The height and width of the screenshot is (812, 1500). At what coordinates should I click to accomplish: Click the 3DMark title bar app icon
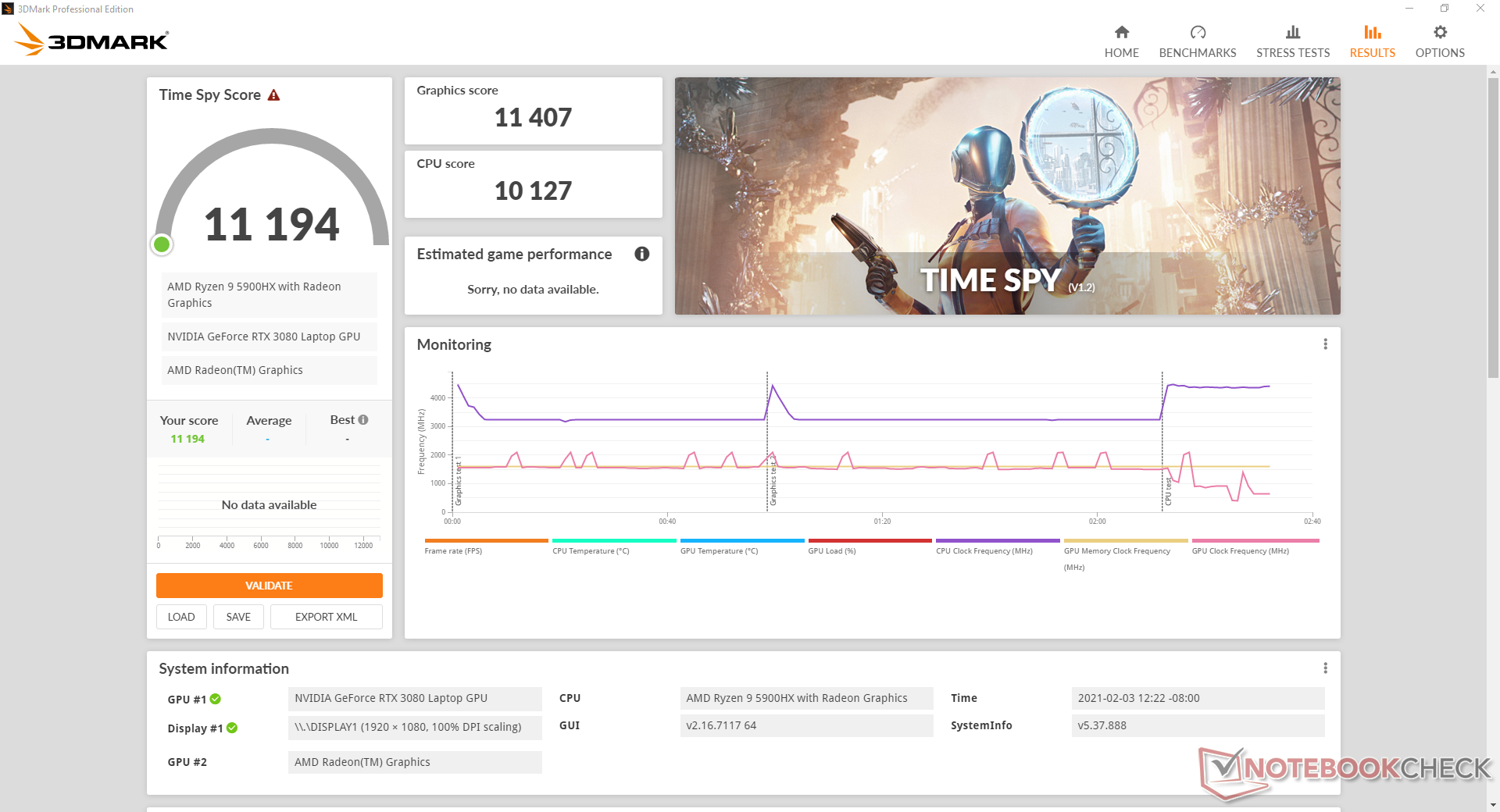[x=8, y=9]
